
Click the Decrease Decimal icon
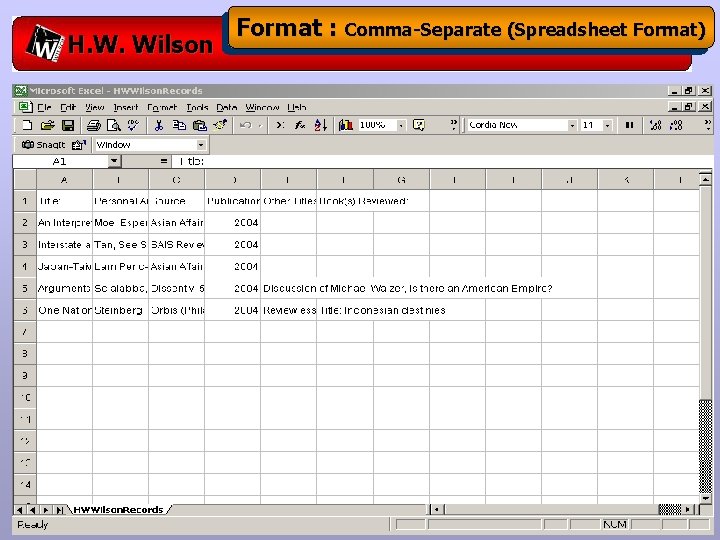point(676,125)
